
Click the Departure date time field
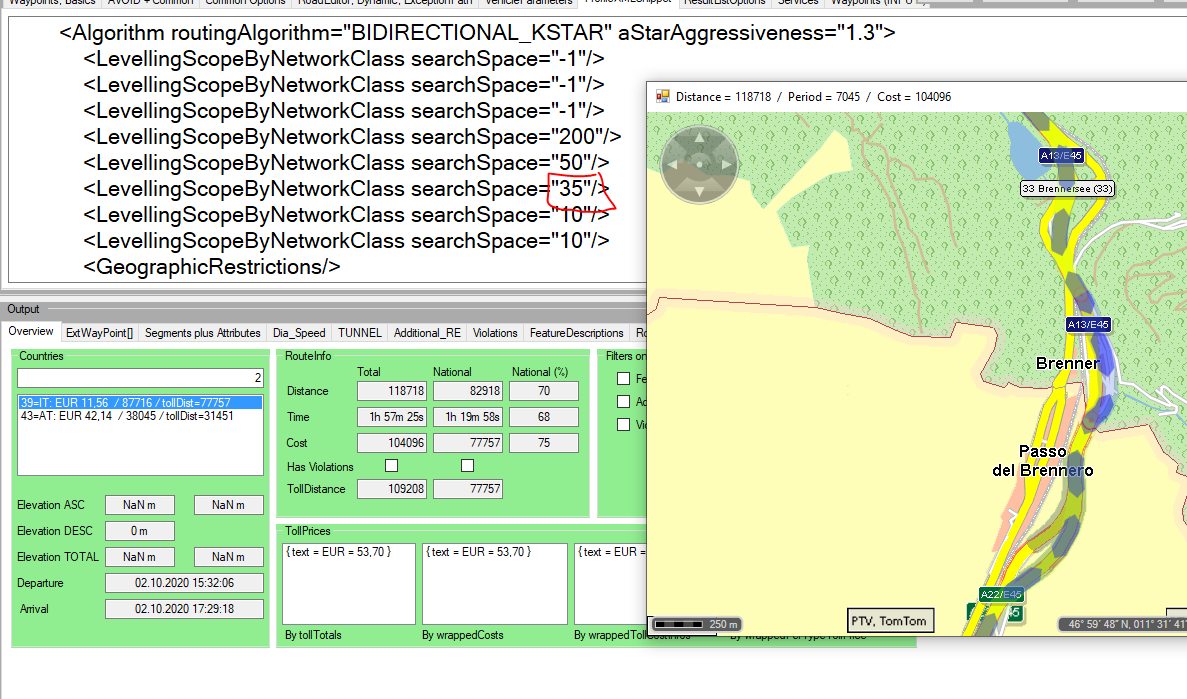point(184,583)
